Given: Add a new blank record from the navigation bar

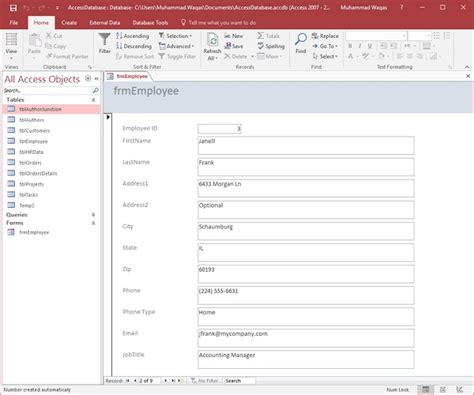Looking at the screenshot, I should coord(180,380).
